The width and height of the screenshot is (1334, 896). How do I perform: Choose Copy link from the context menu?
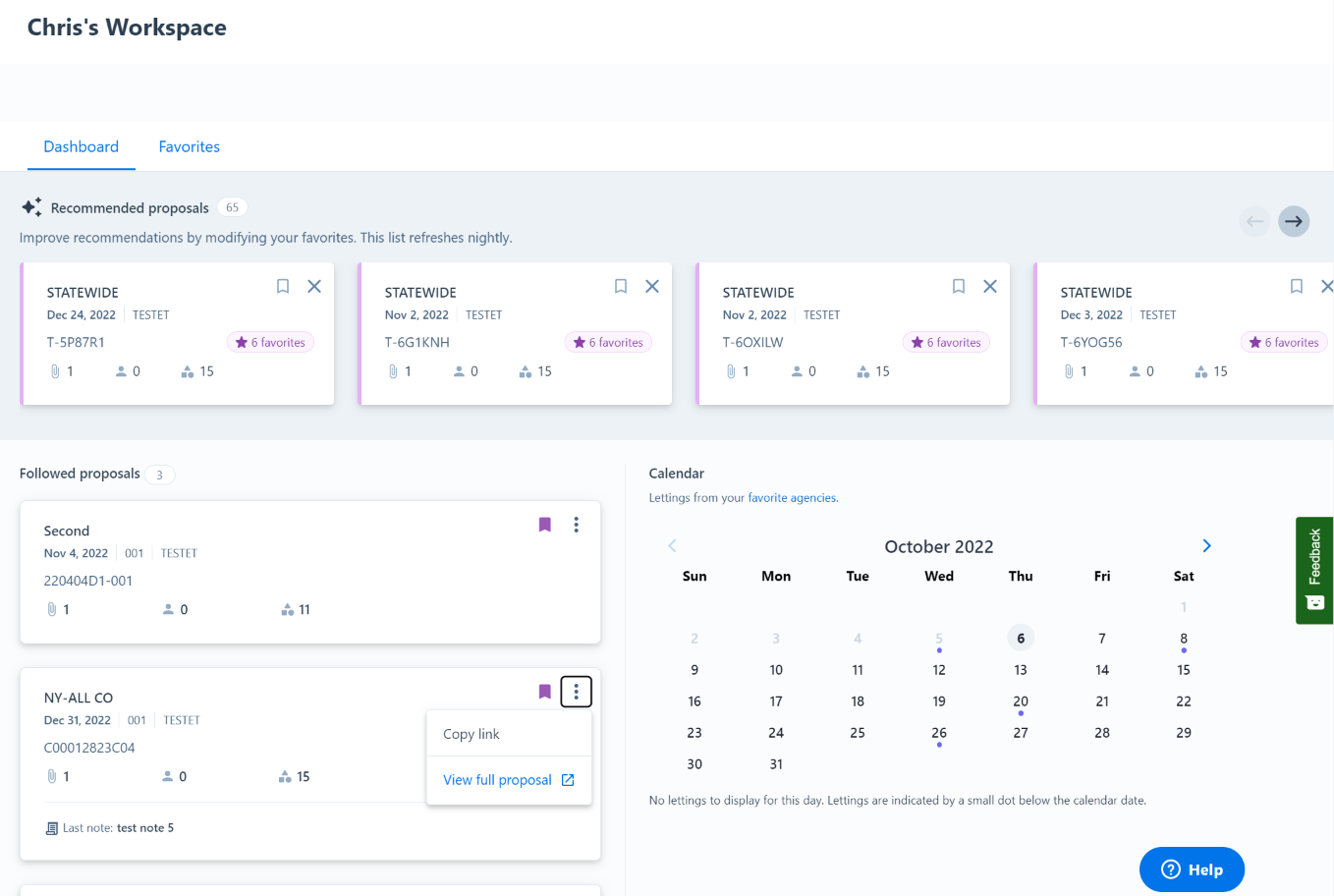(x=472, y=734)
